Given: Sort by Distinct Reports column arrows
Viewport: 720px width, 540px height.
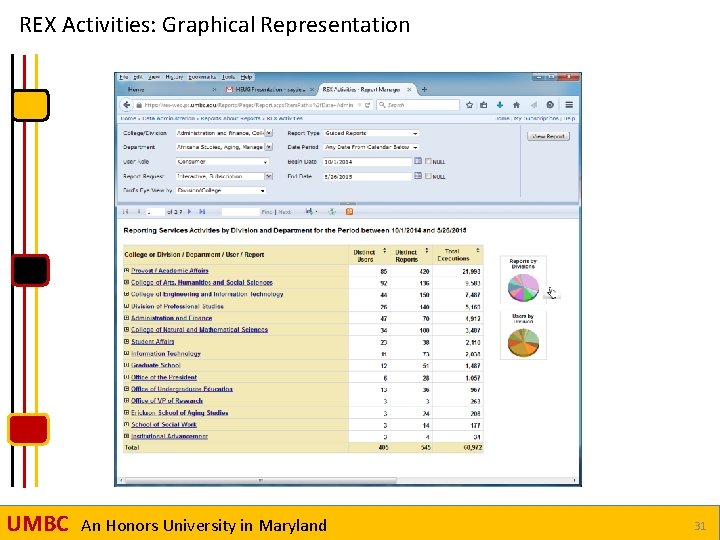Looking at the screenshot, I should (x=427, y=251).
